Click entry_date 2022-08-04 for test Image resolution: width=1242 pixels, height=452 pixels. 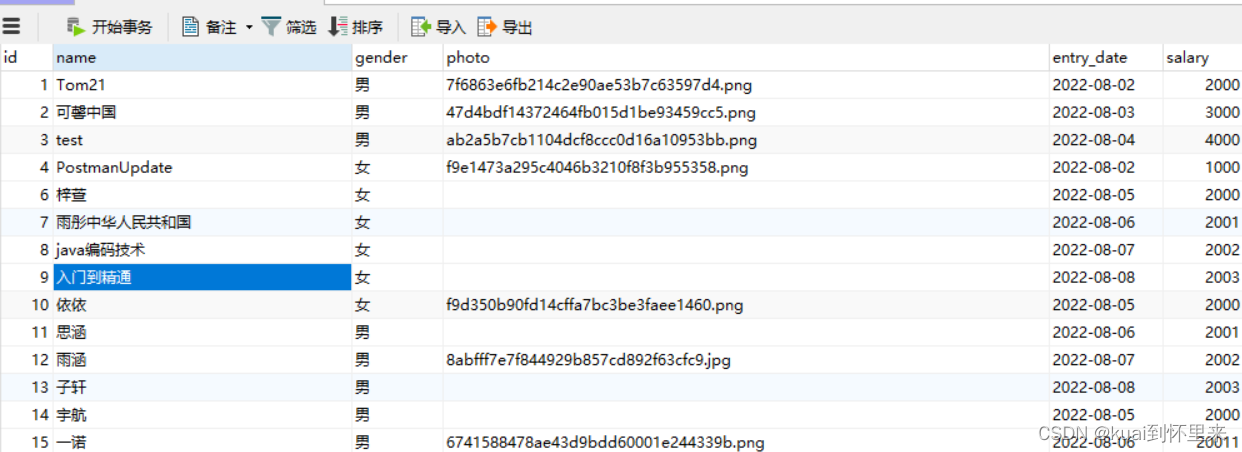coord(1106,140)
